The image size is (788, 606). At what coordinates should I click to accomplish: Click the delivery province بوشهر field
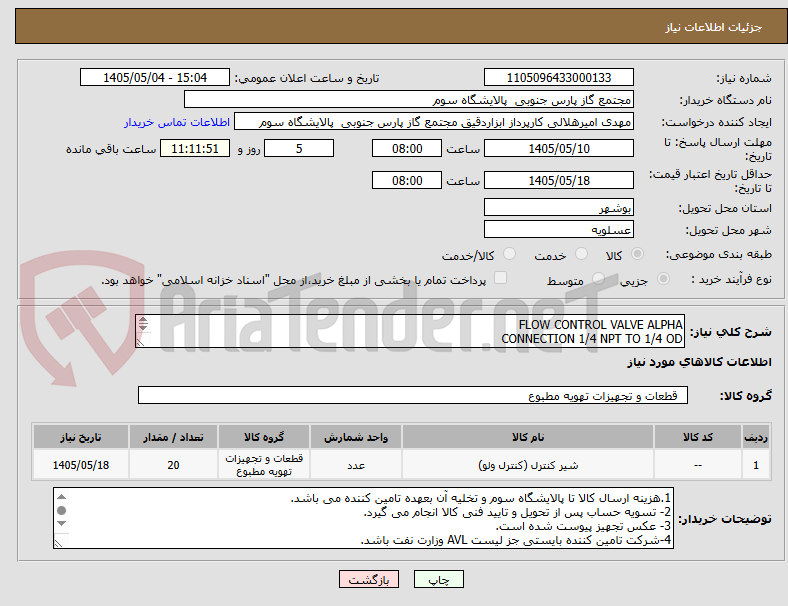[559, 208]
